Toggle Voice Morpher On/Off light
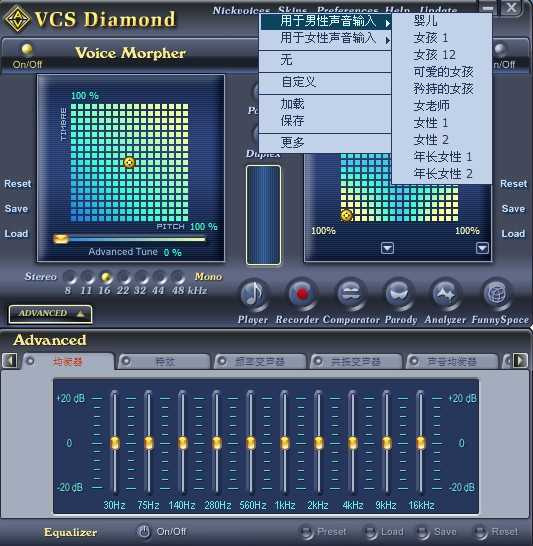This screenshot has width=533, height=546. pyautogui.click(x=26, y=49)
